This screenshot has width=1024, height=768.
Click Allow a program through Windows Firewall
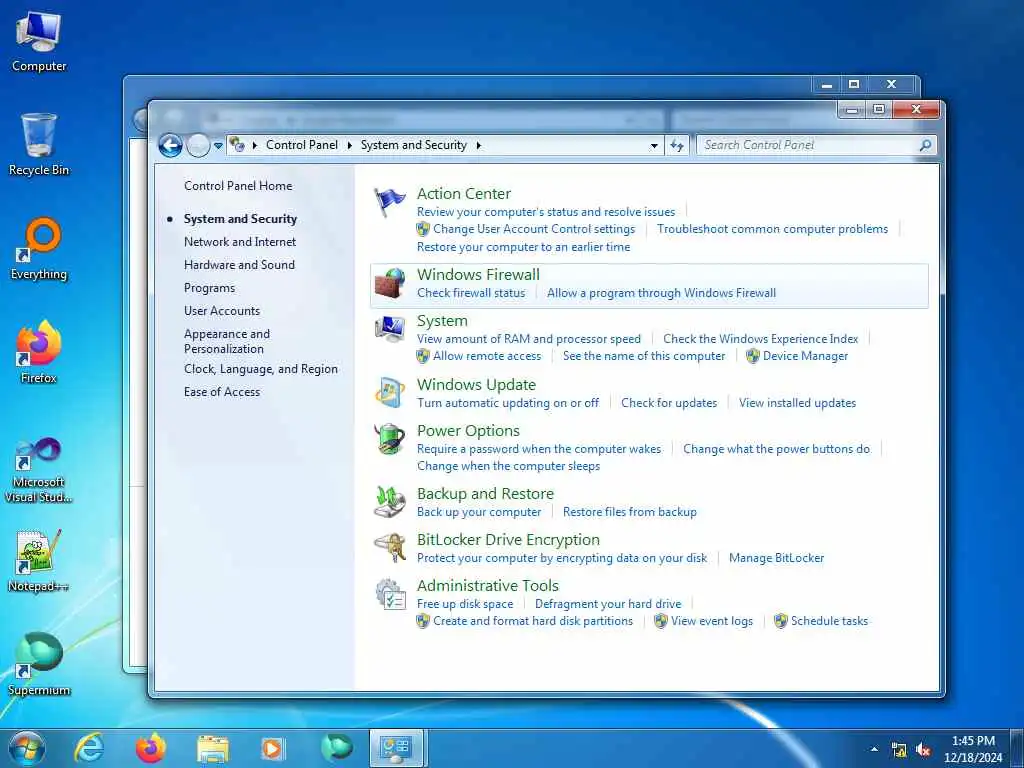(662, 293)
